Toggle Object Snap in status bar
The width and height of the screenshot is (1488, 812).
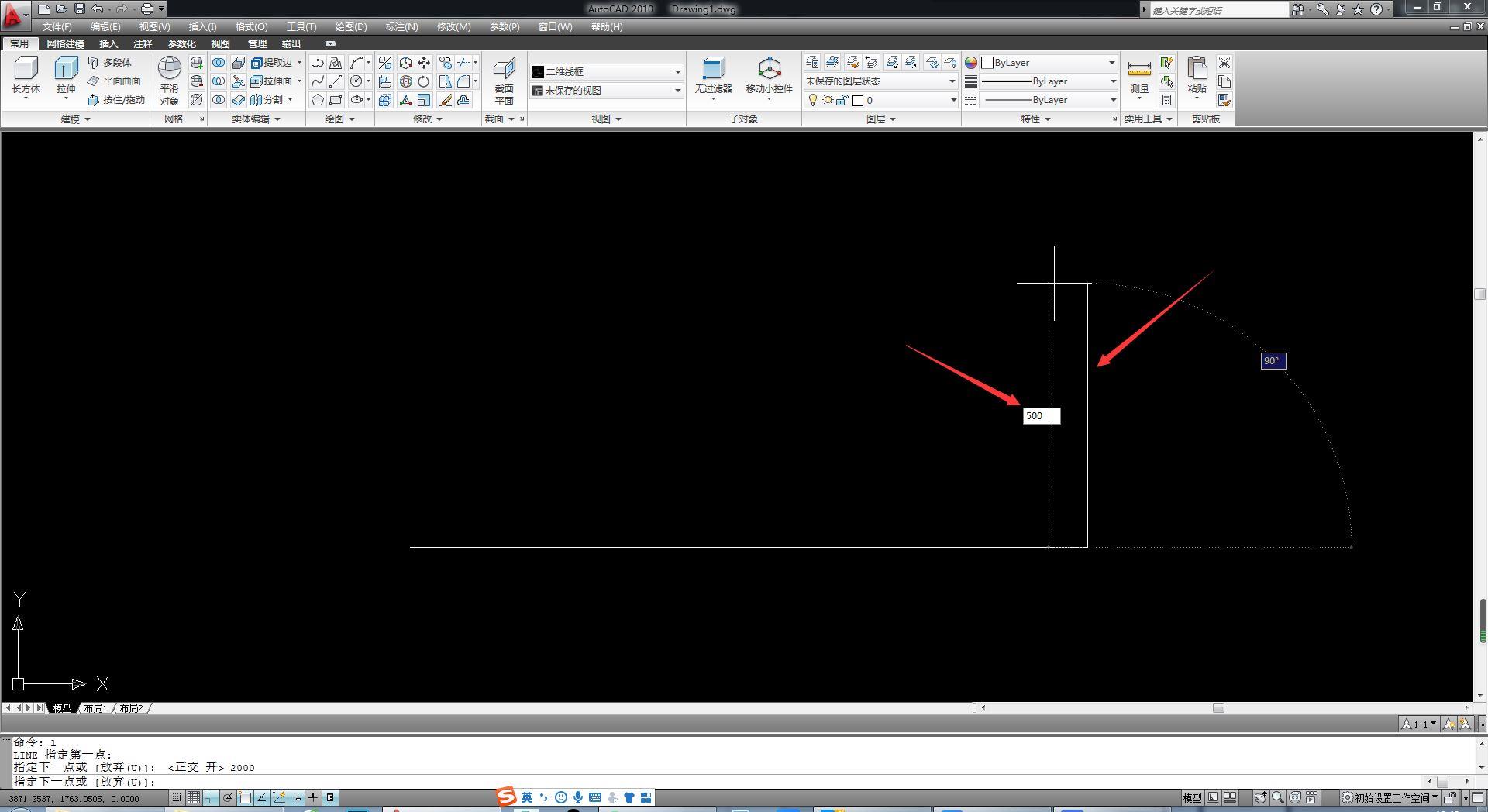[245, 797]
